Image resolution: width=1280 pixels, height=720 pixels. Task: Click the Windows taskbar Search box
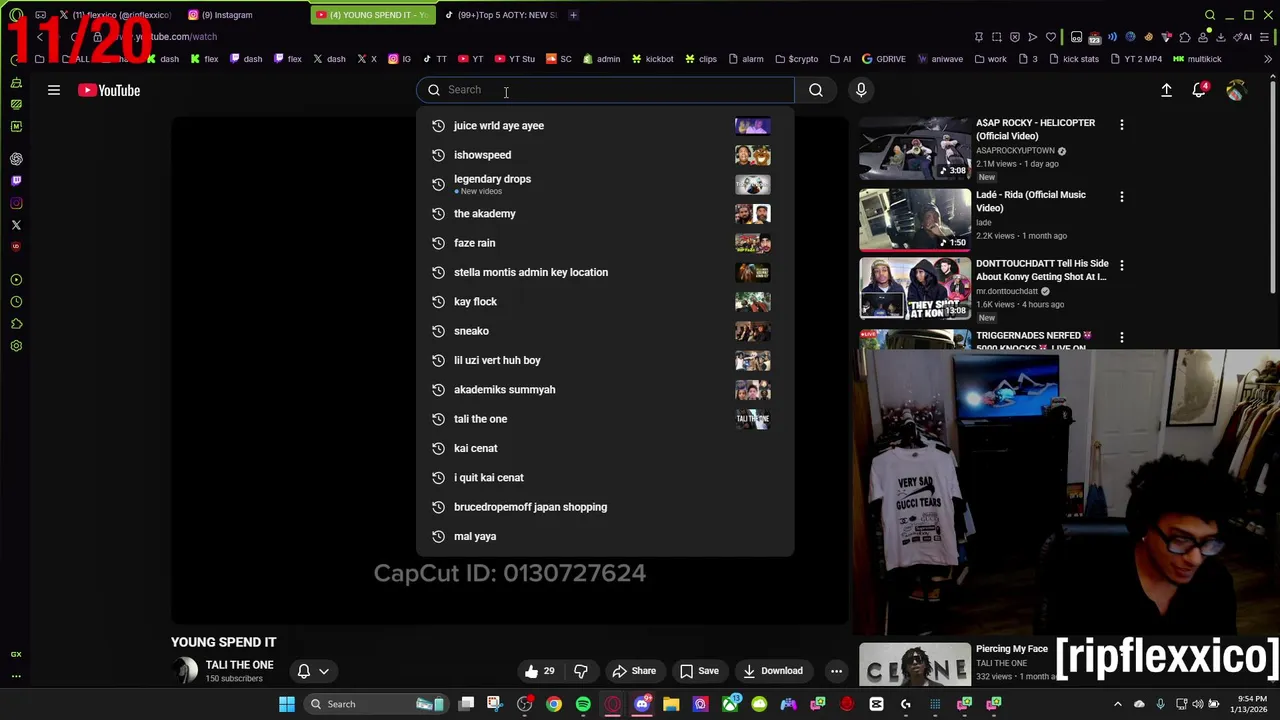point(375,704)
